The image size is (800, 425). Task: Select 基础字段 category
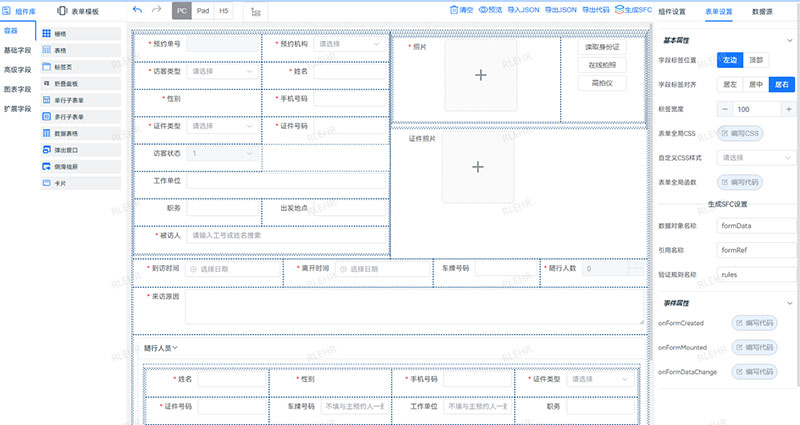(x=17, y=50)
